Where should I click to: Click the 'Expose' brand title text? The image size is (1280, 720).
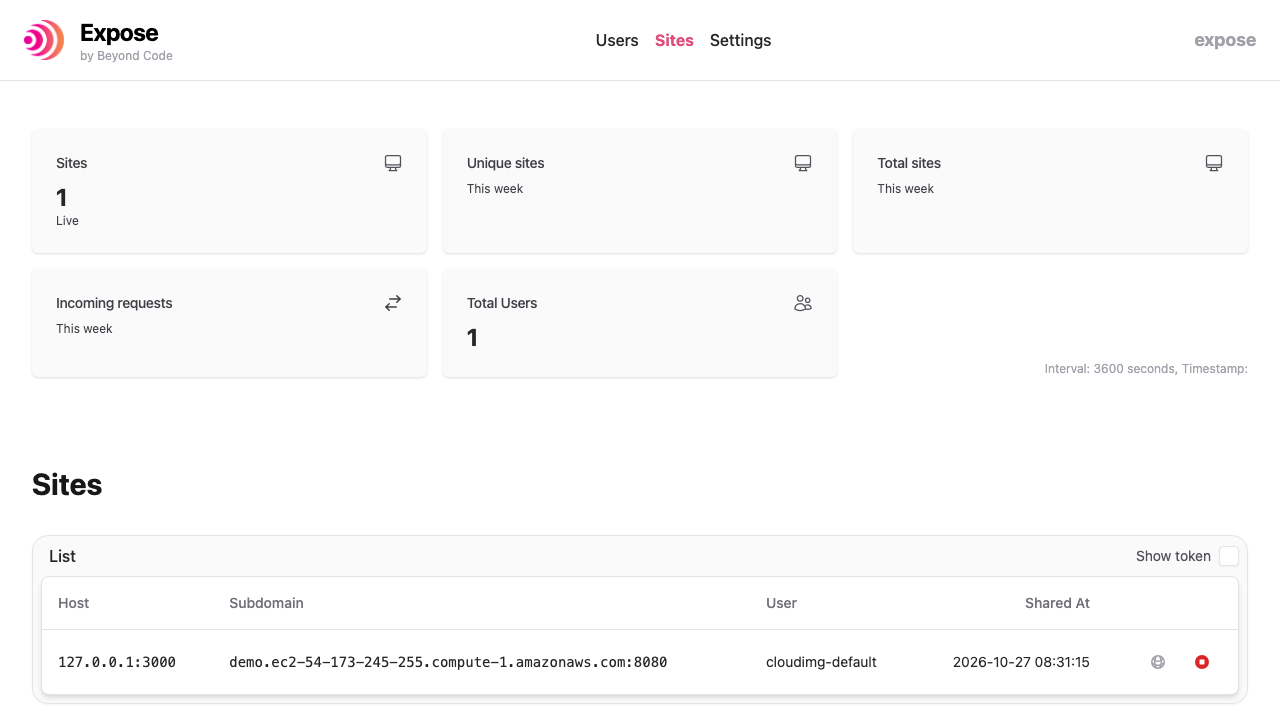pyautogui.click(x=119, y=33)
